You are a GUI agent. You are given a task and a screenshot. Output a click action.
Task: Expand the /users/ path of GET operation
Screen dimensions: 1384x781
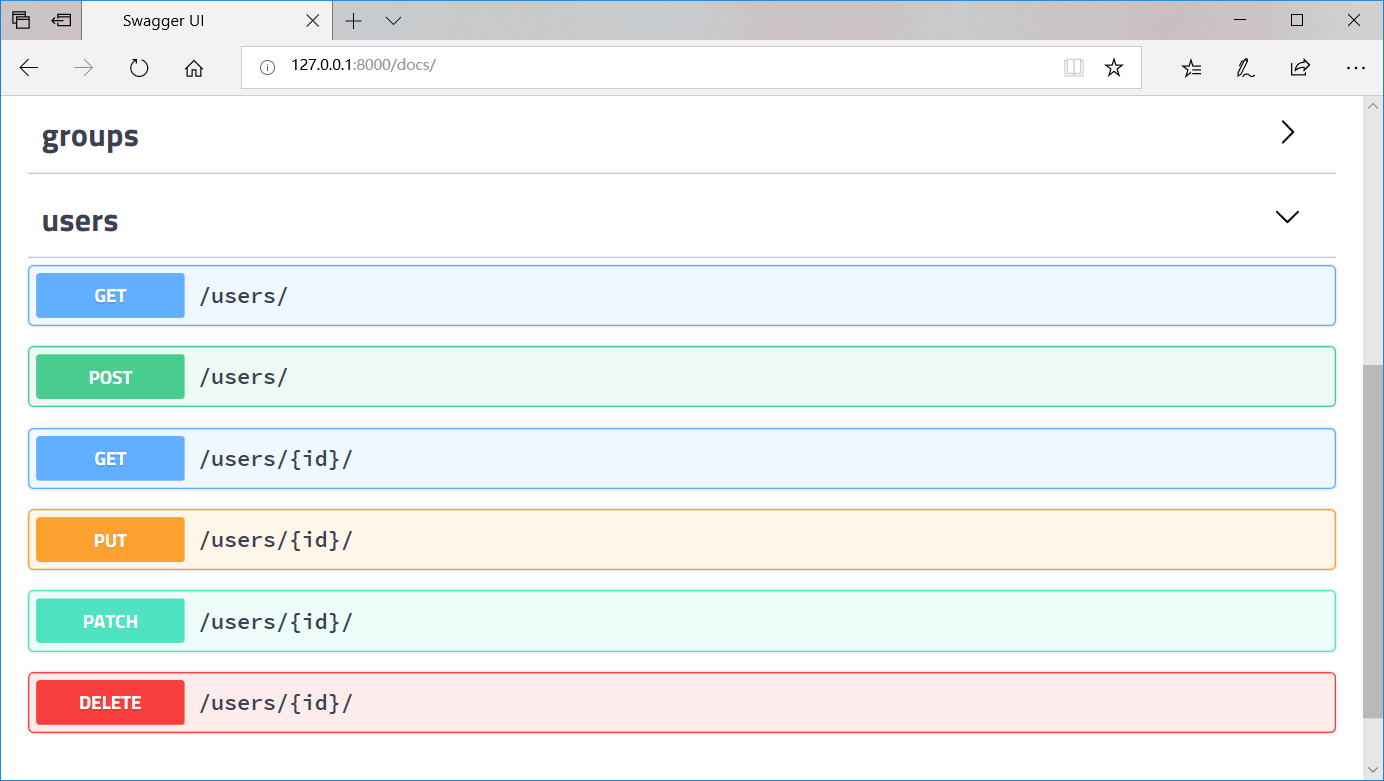coord(244,296)
